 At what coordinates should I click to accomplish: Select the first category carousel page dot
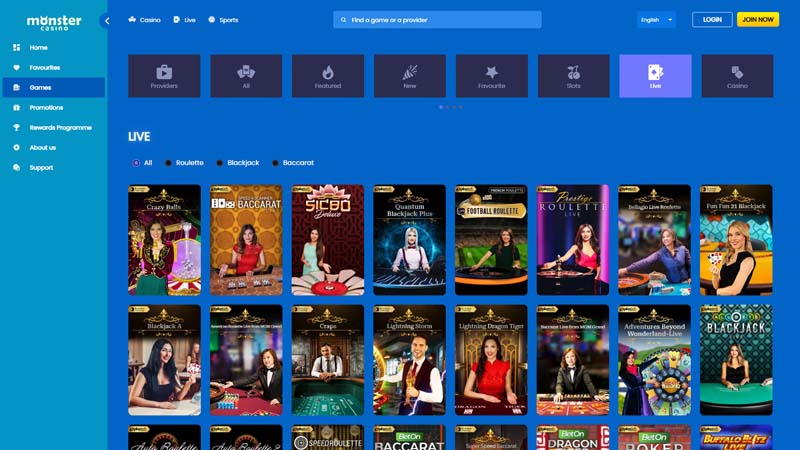tap(441, 107)
